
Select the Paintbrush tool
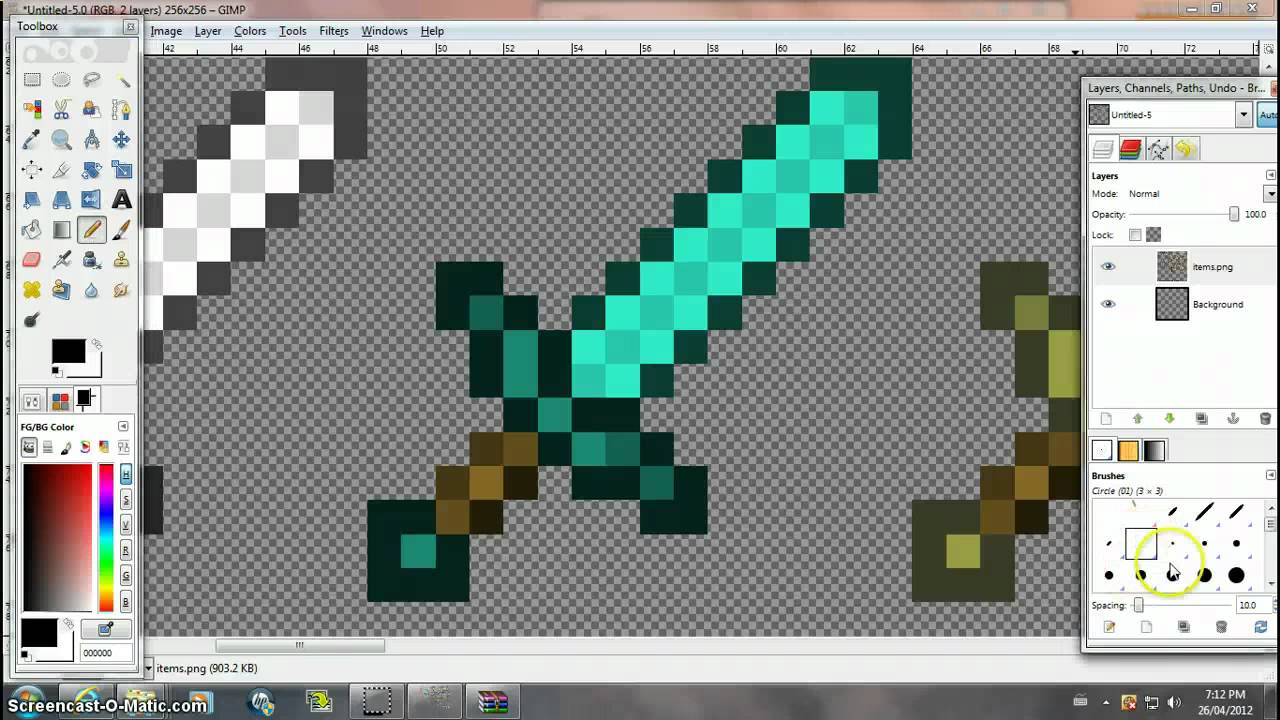click(x=122, y=230)
